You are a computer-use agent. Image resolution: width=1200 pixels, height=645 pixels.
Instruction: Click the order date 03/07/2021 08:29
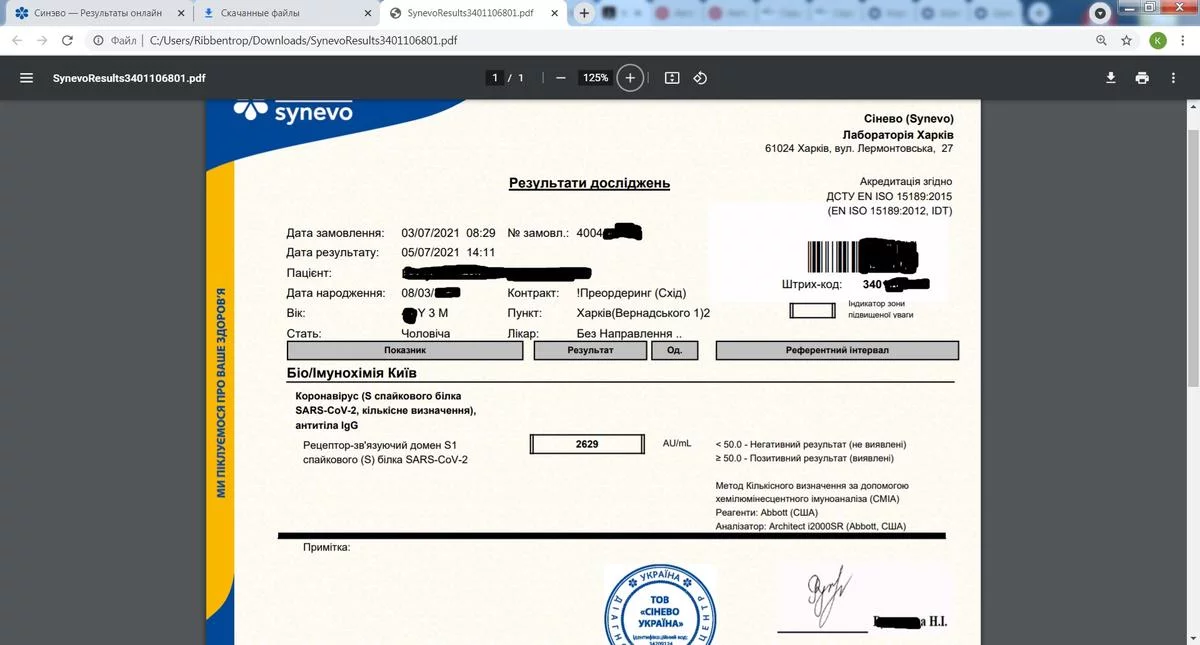coord(448,233)
